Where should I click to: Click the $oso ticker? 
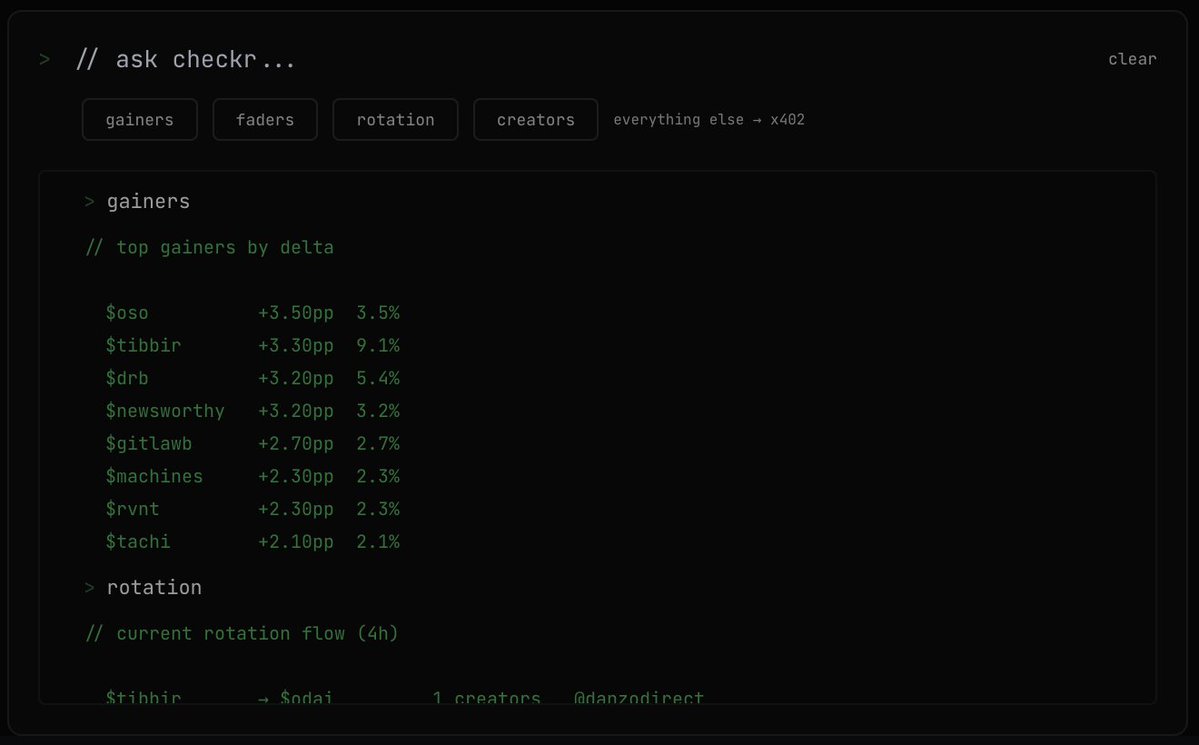point(127,313)
